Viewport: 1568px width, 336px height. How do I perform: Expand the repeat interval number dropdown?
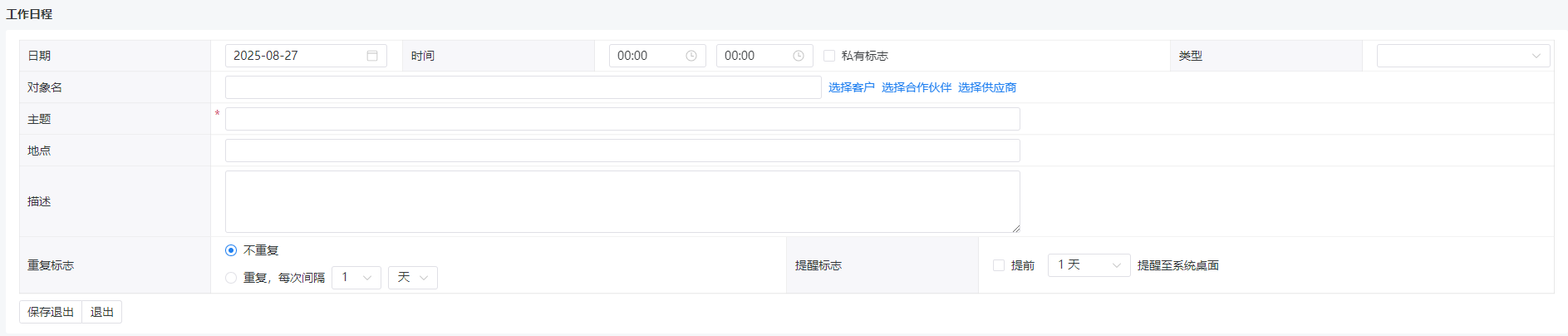point(356,278)
